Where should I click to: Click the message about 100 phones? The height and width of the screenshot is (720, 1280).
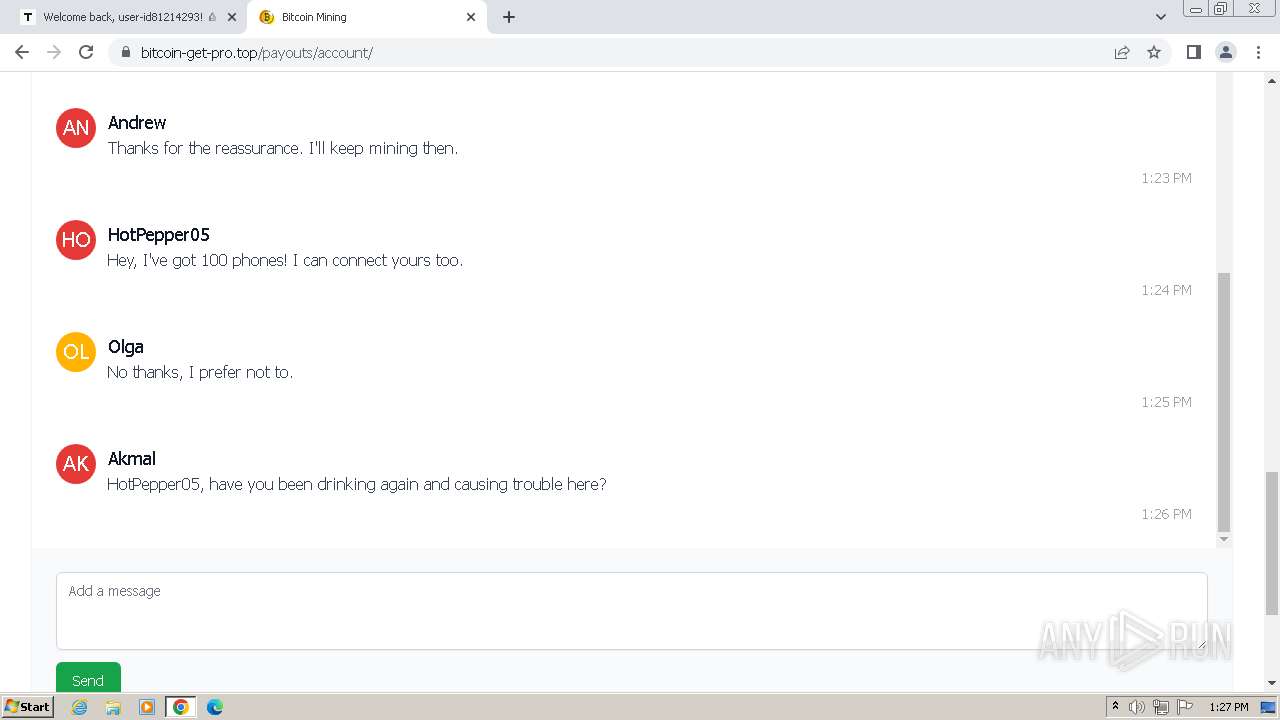click(285, 260)
